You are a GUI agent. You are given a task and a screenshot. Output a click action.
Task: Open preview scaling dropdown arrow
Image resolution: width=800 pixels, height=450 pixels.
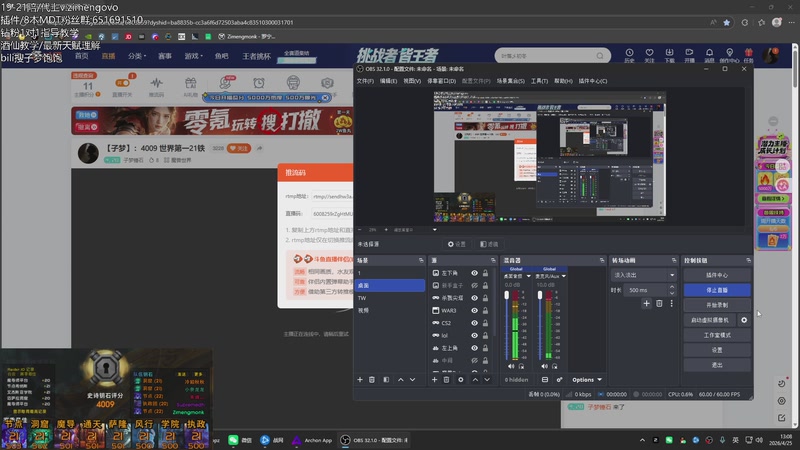pyautogui.click(x=435, y=230)
